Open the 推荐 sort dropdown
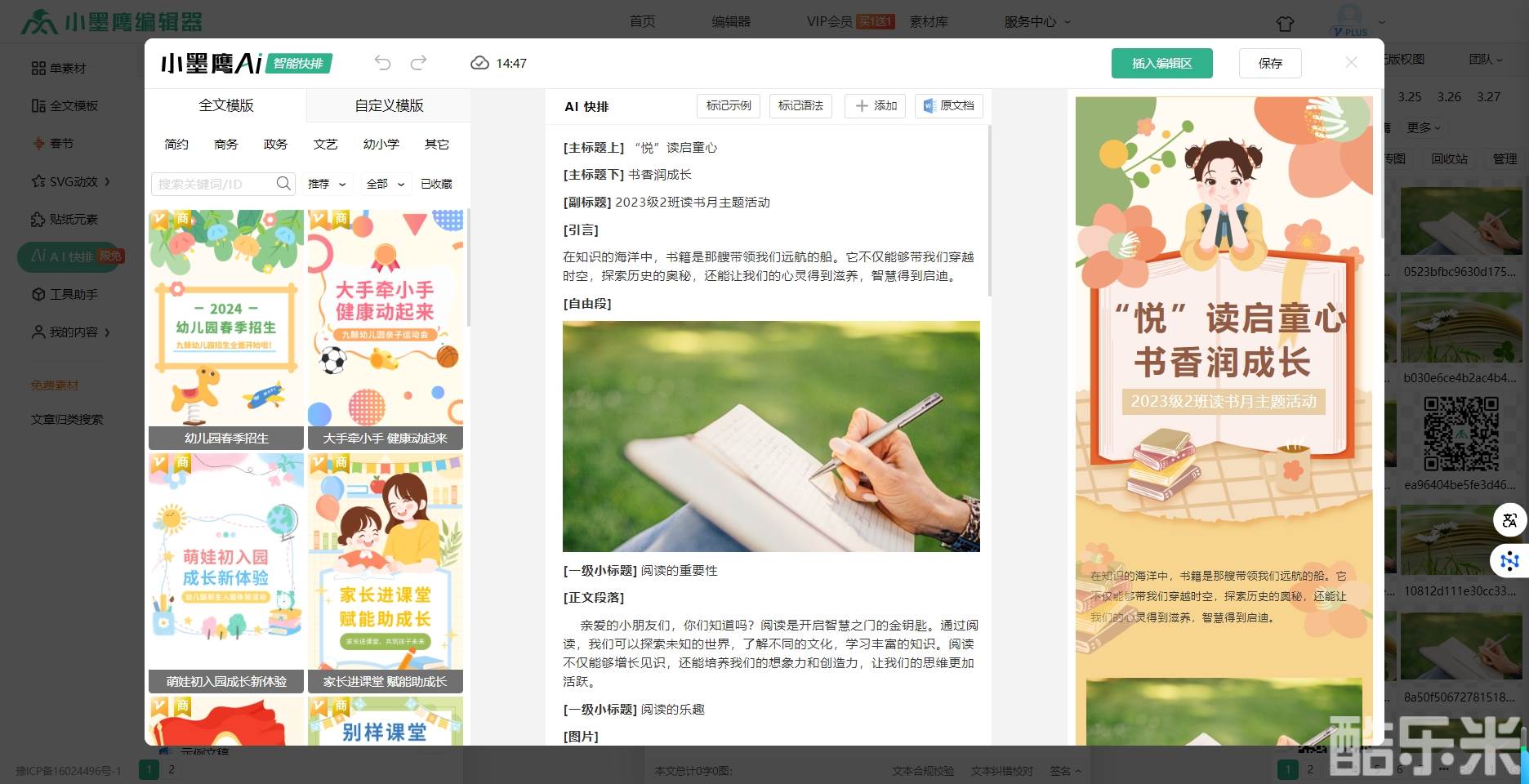Image resolution: width=1529 pixels, height=784 pixels. (327, 184)
